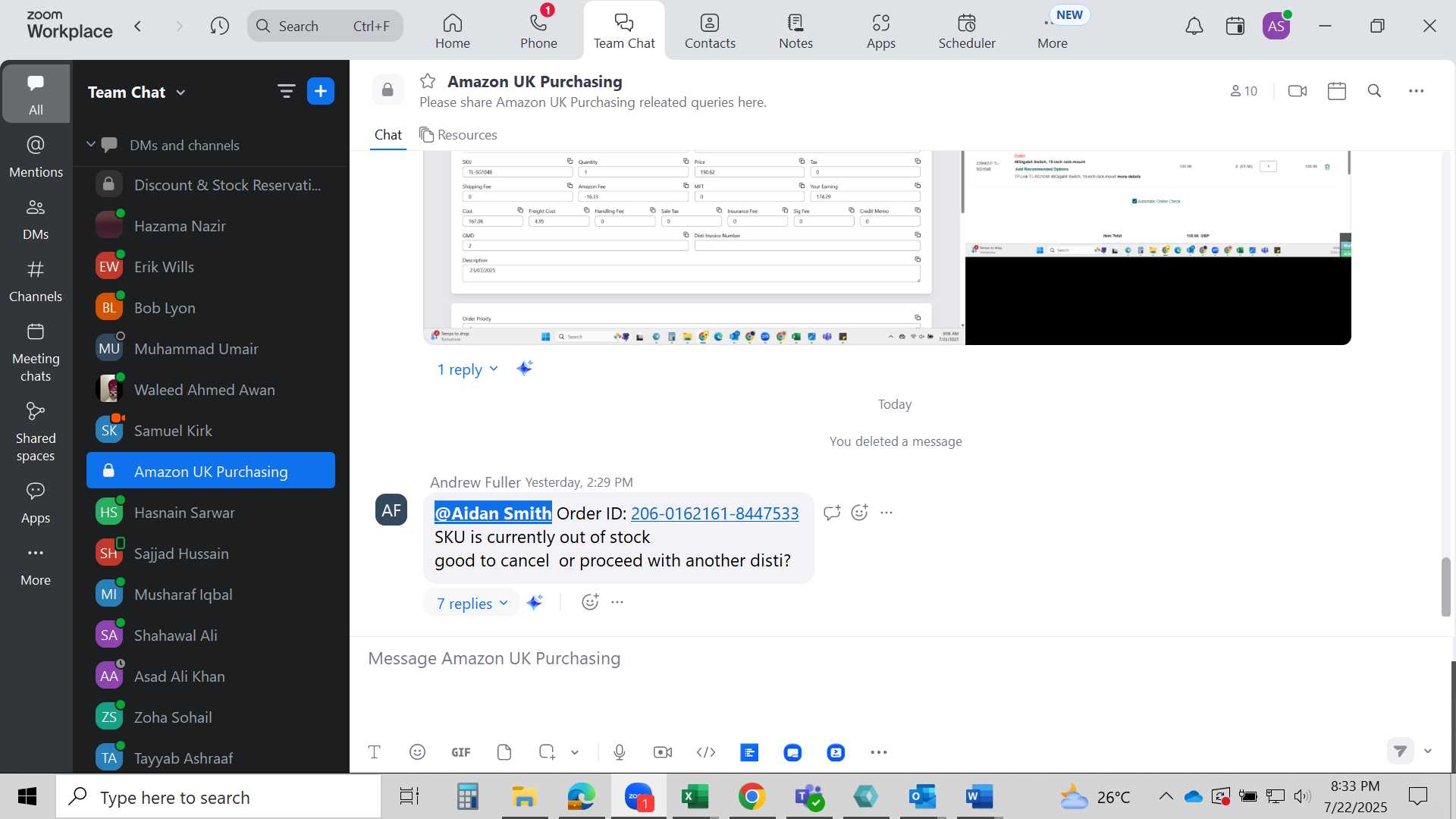Open the history clock icon
This screenshot has width=1456, height=819.
pyautogui.click(x=220, y=27)
